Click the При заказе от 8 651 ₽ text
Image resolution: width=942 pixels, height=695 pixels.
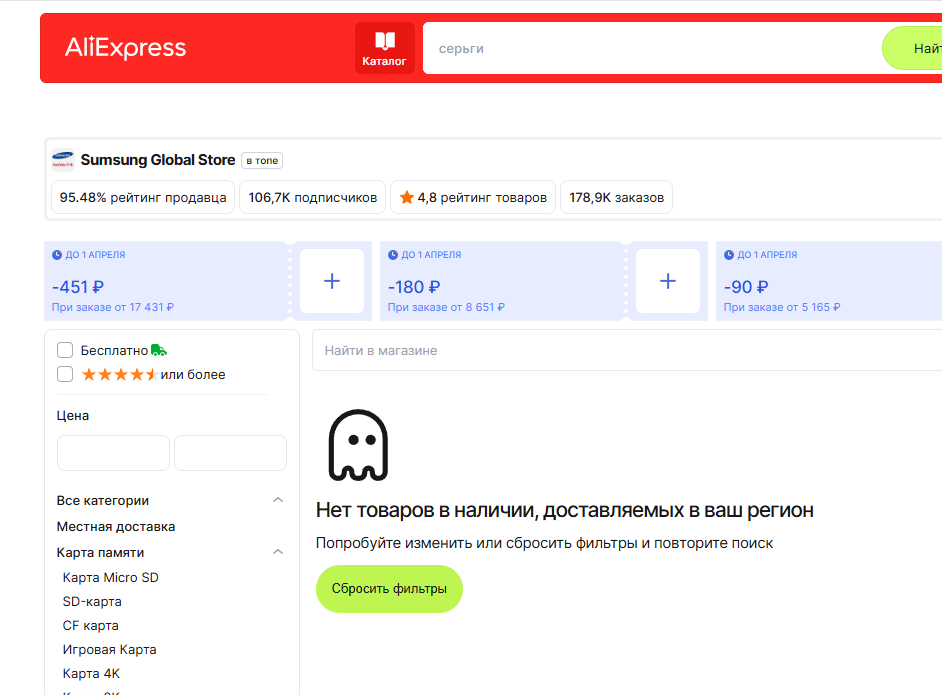click(446, 307)
